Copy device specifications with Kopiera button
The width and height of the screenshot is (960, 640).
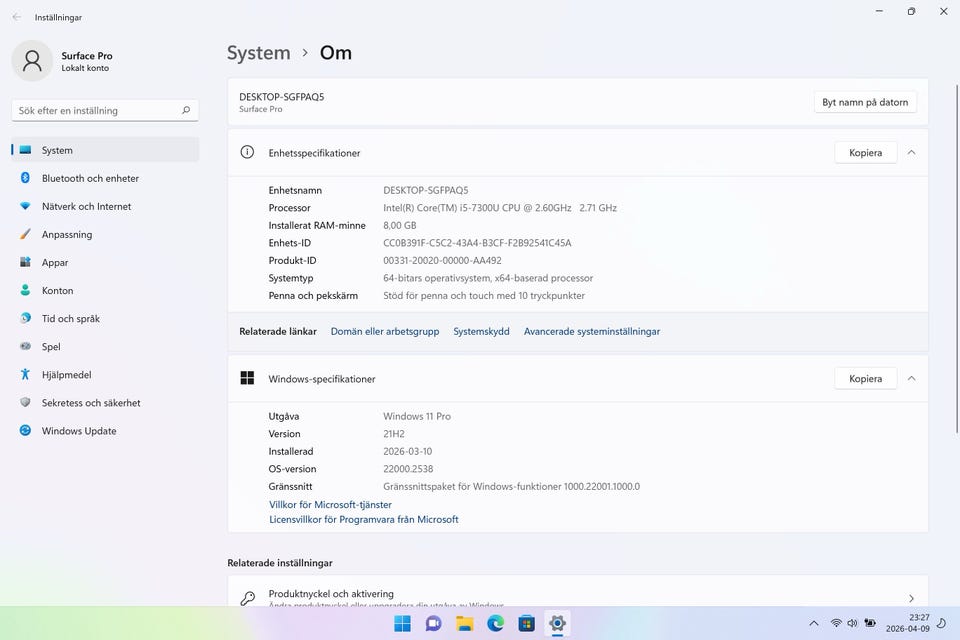(865, 153)
